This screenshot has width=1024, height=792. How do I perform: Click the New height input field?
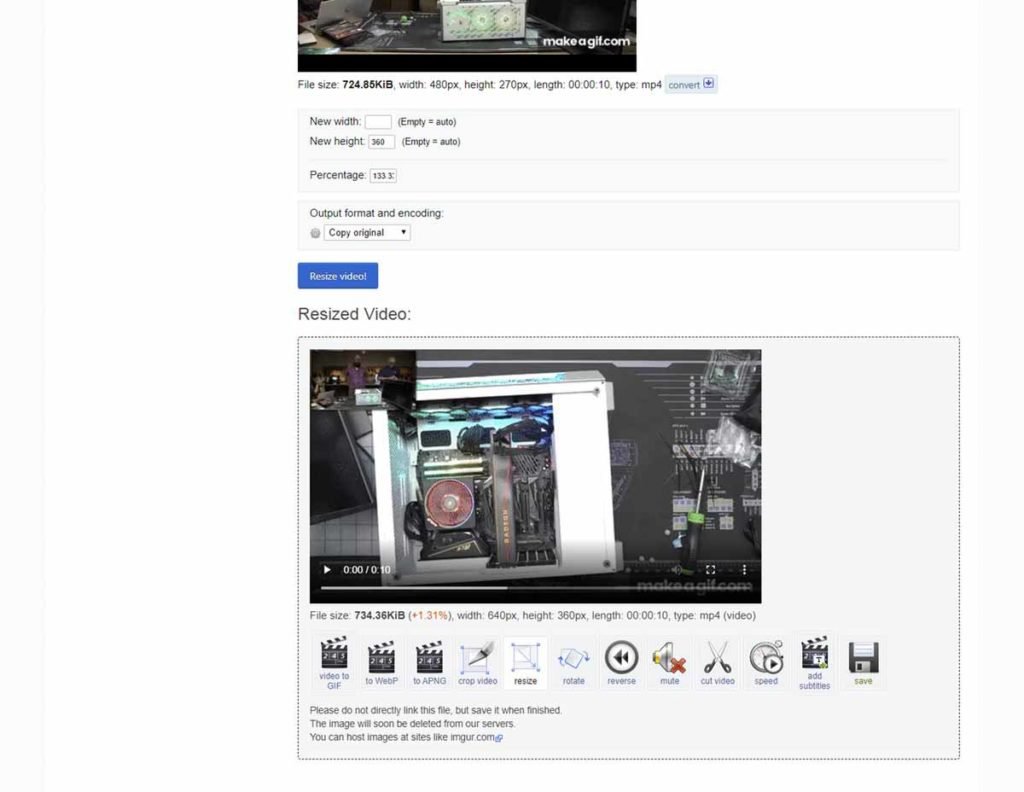[x=381, y=142]
